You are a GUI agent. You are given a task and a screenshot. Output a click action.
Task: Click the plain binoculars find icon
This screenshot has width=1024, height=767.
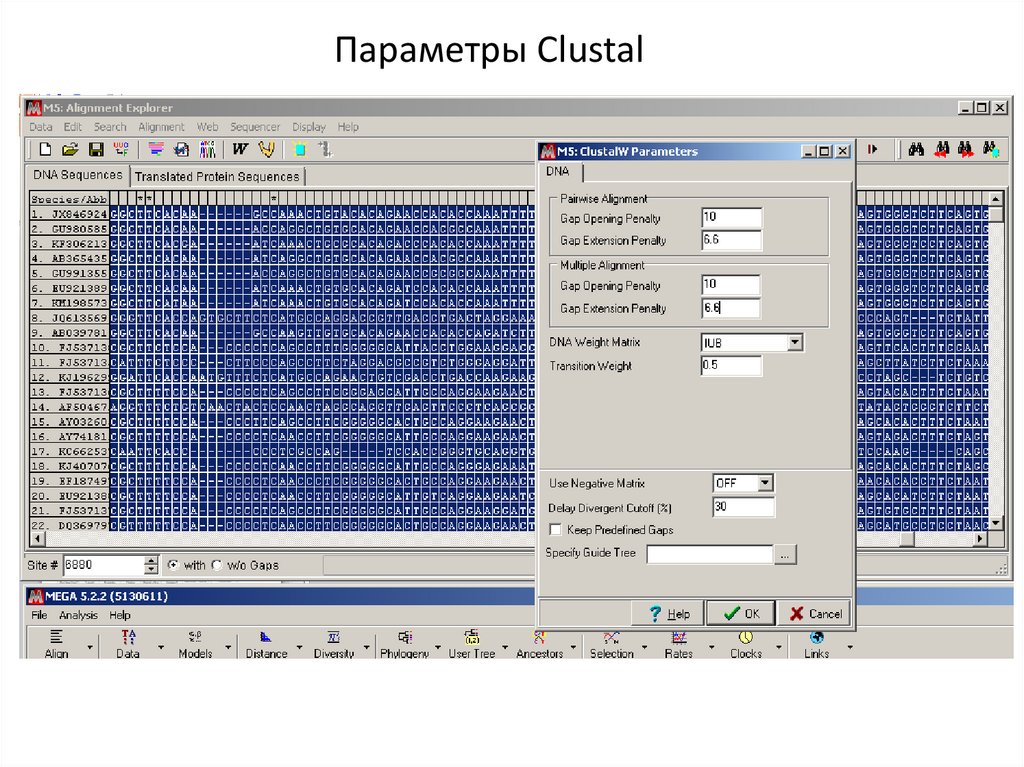(916, 150)
